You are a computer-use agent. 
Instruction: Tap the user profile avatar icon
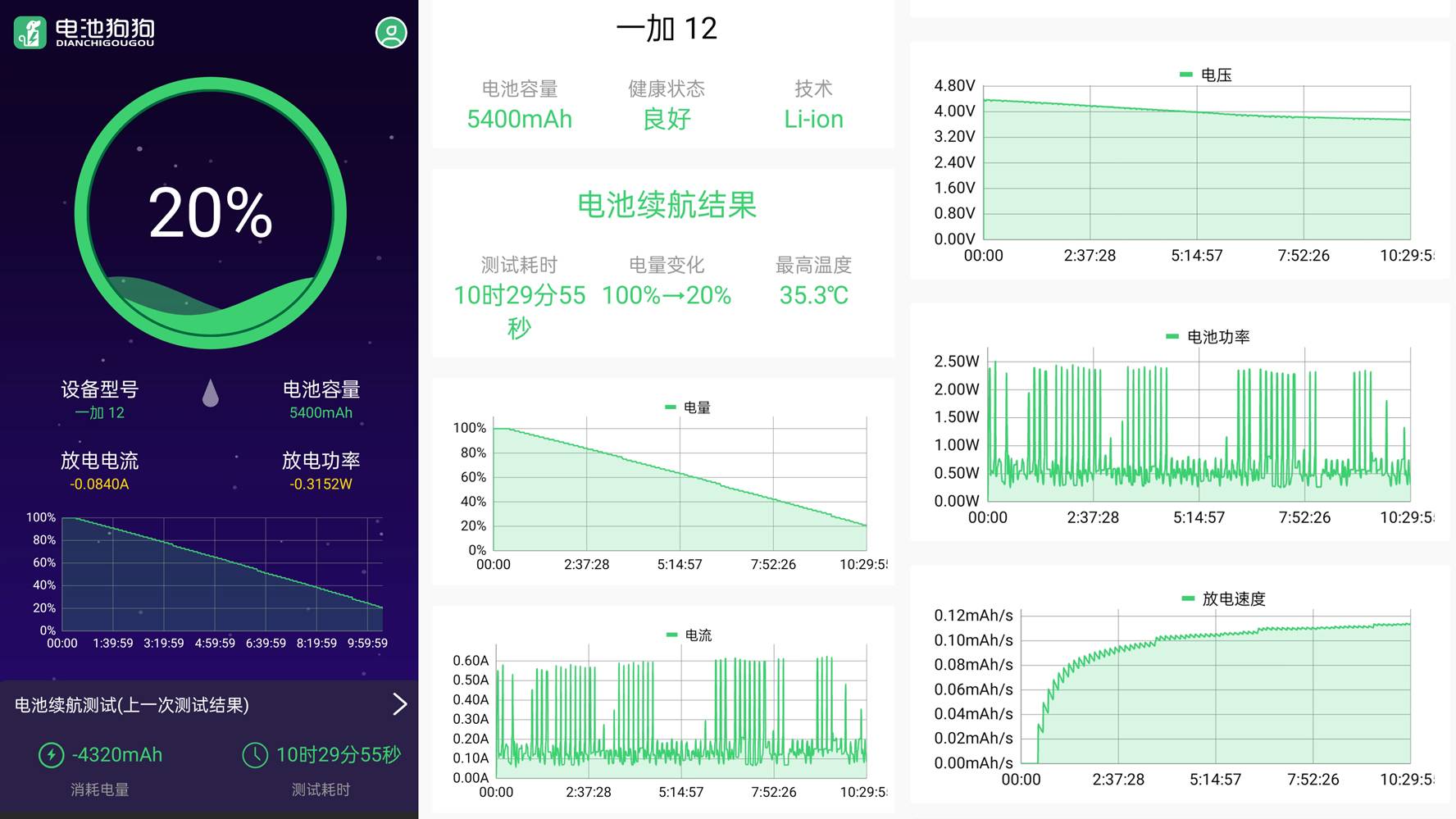click(x=391, y=33)
